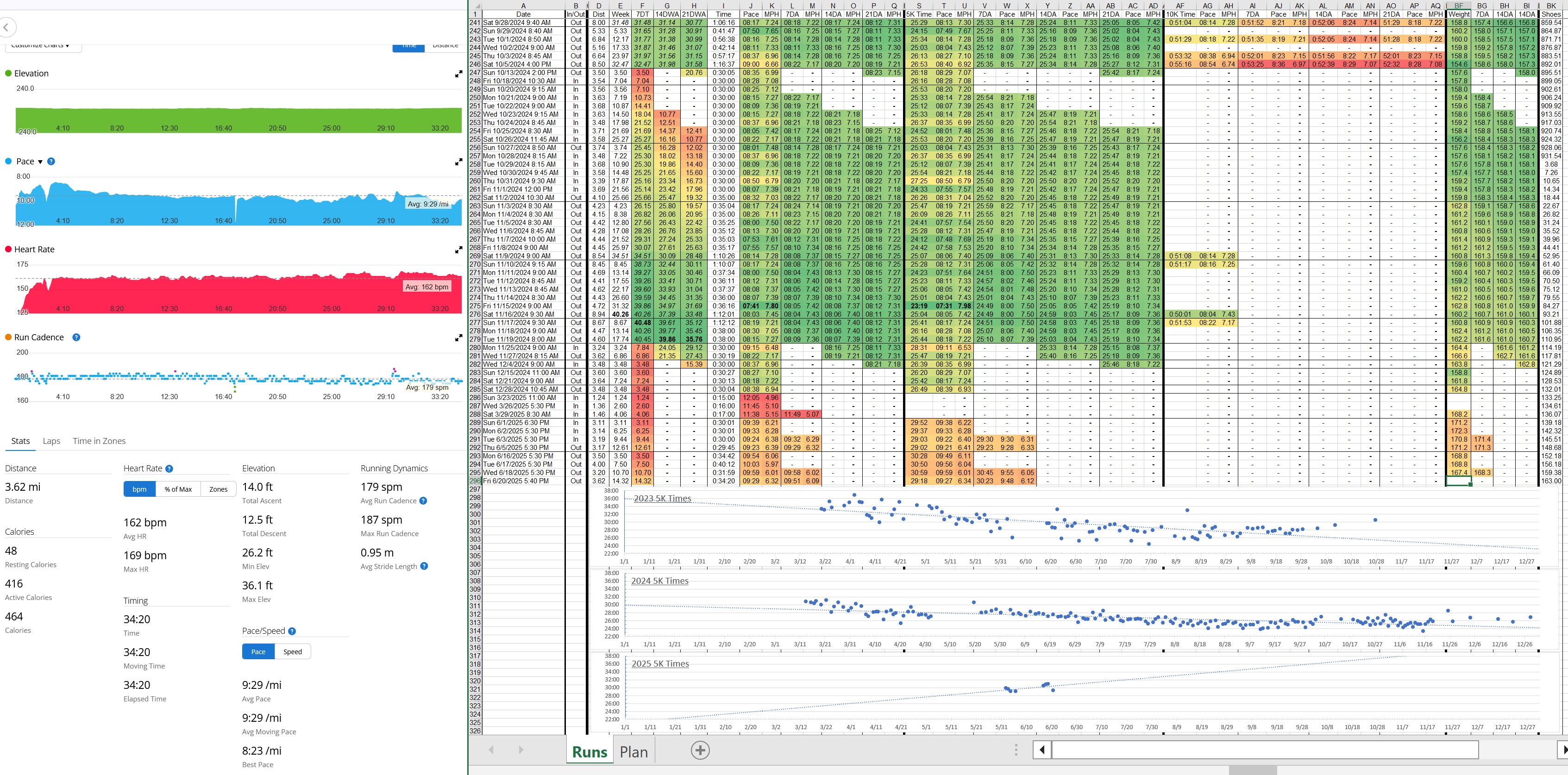The height and width of the screenshot is (775, 1568).
Task: Switch to the Plan sheet tab
Action: point(633,752)
